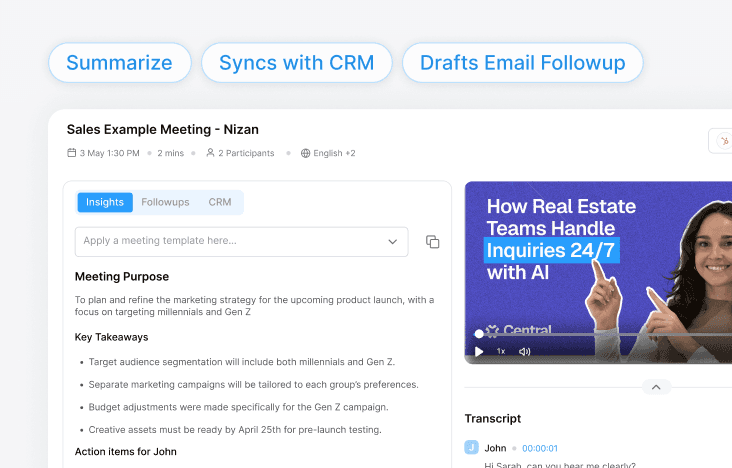Copy insights with the copy icon
The image size is (732, 468).
point(433,242)
